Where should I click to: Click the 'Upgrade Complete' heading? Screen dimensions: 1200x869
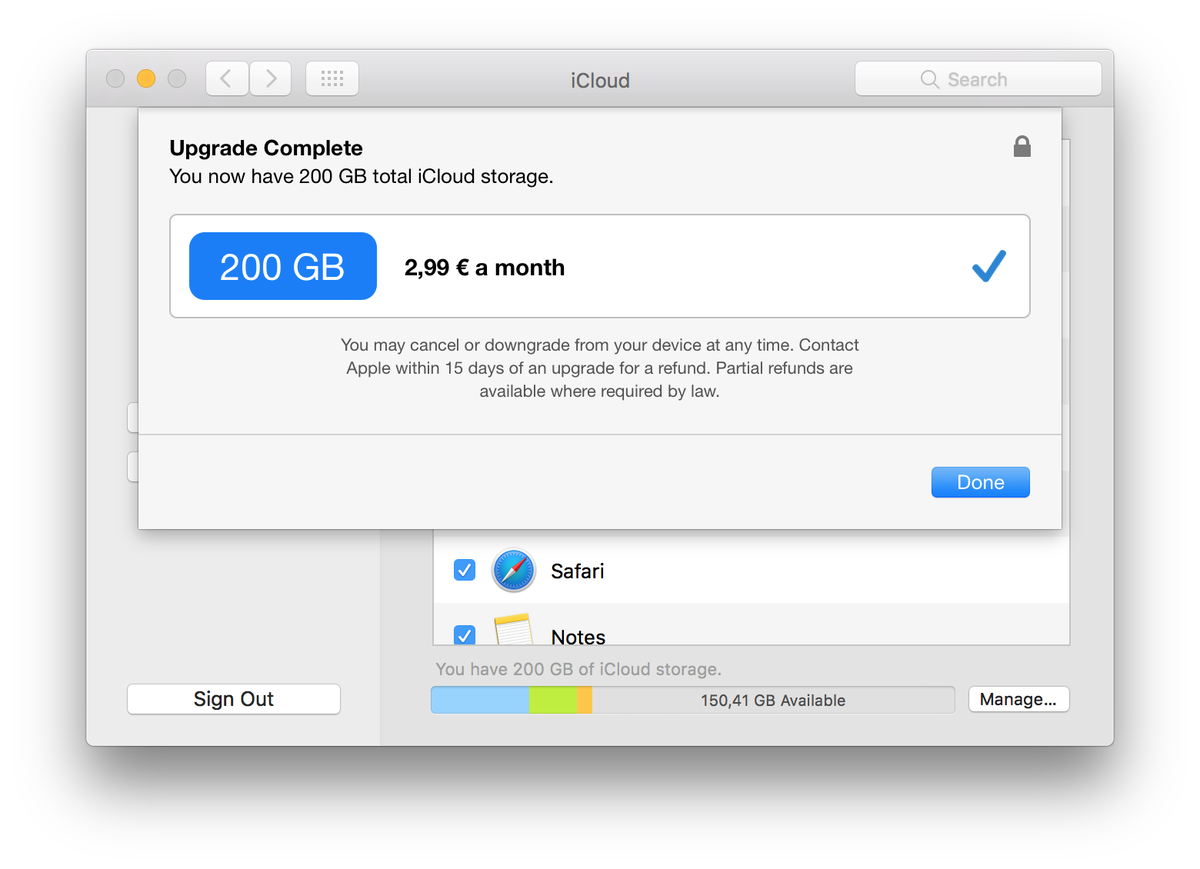[x=266, y=148]
